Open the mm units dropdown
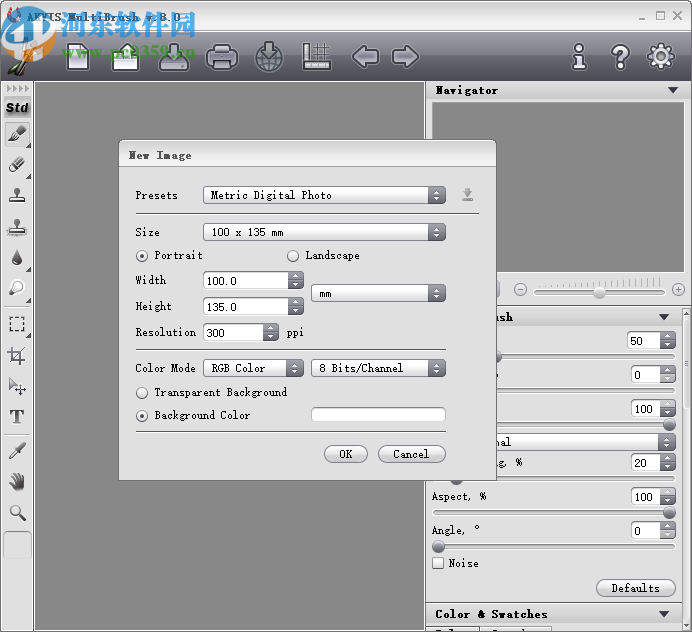 coord(378,293)
